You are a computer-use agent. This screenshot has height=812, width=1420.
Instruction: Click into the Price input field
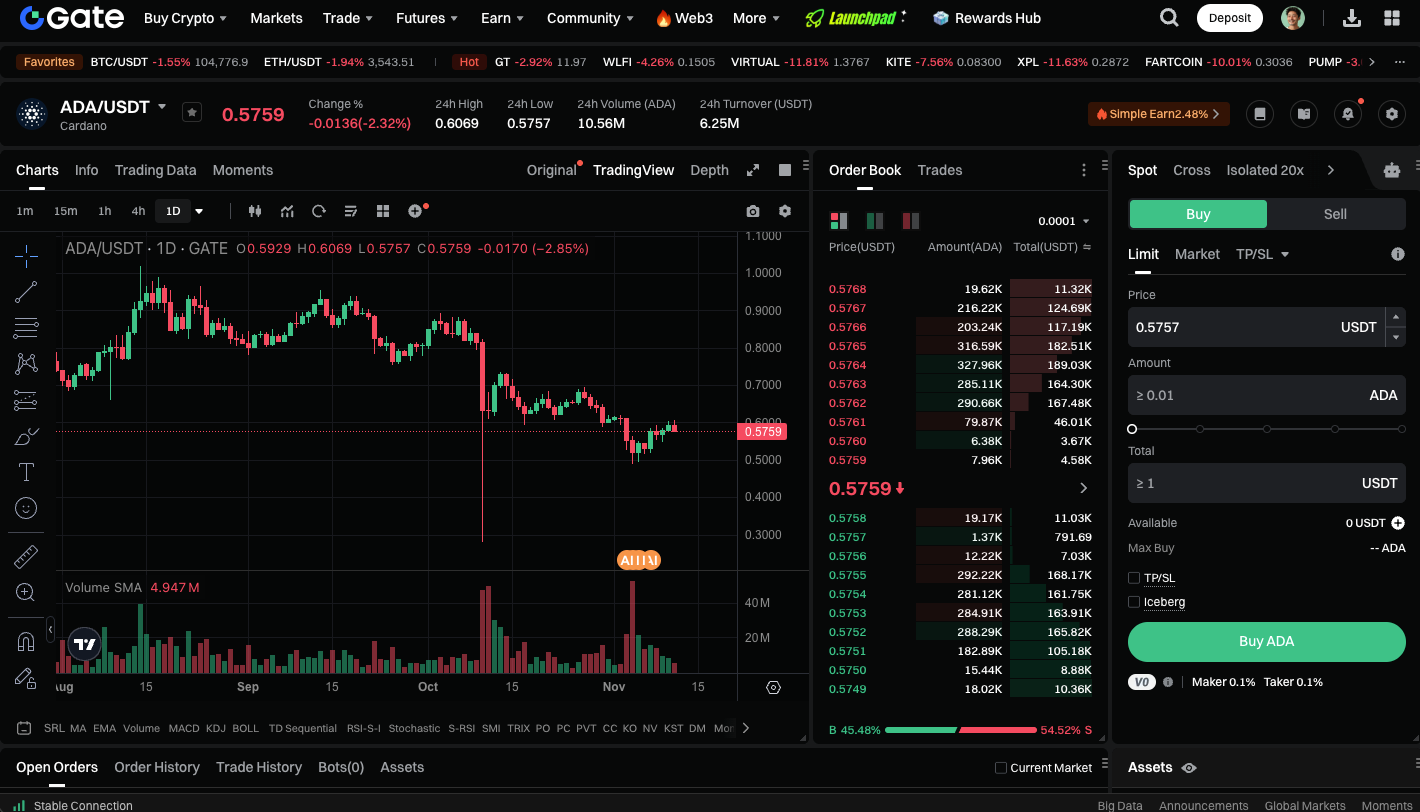[1254, 327]
